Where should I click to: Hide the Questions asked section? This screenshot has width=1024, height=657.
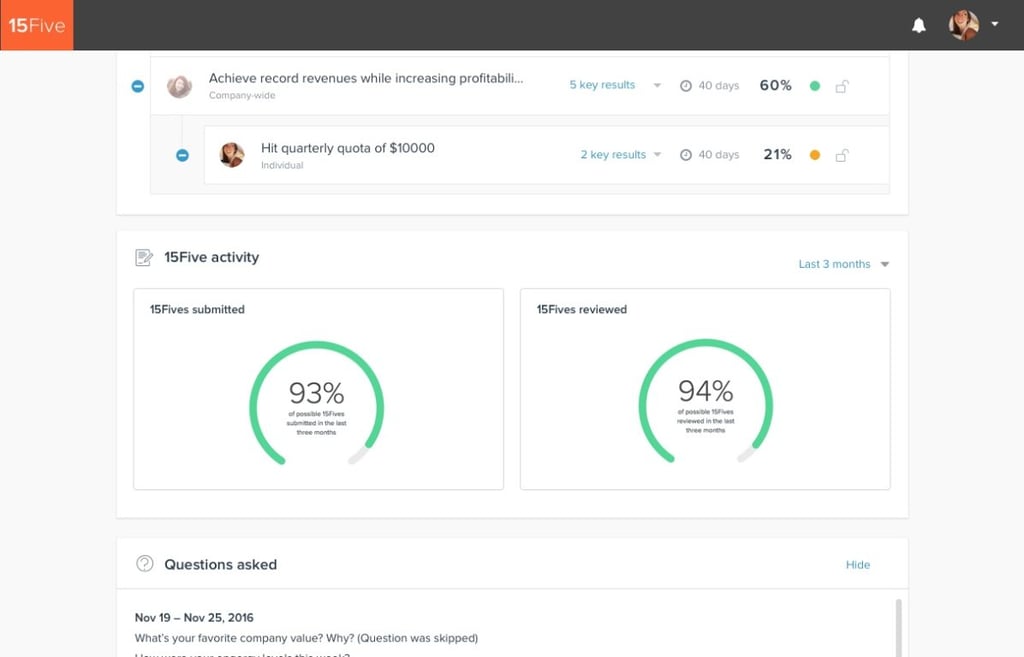tap(857, 565)
